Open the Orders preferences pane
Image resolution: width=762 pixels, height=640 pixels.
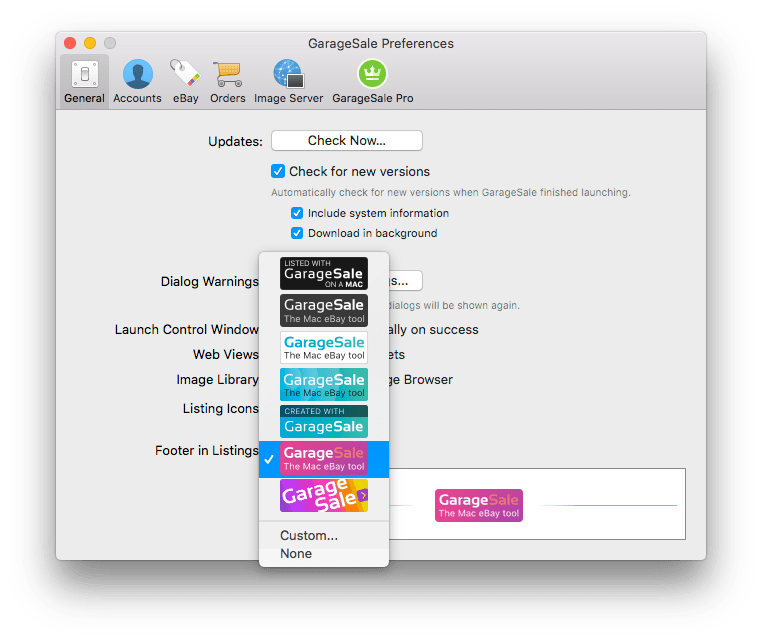point(228,81)
